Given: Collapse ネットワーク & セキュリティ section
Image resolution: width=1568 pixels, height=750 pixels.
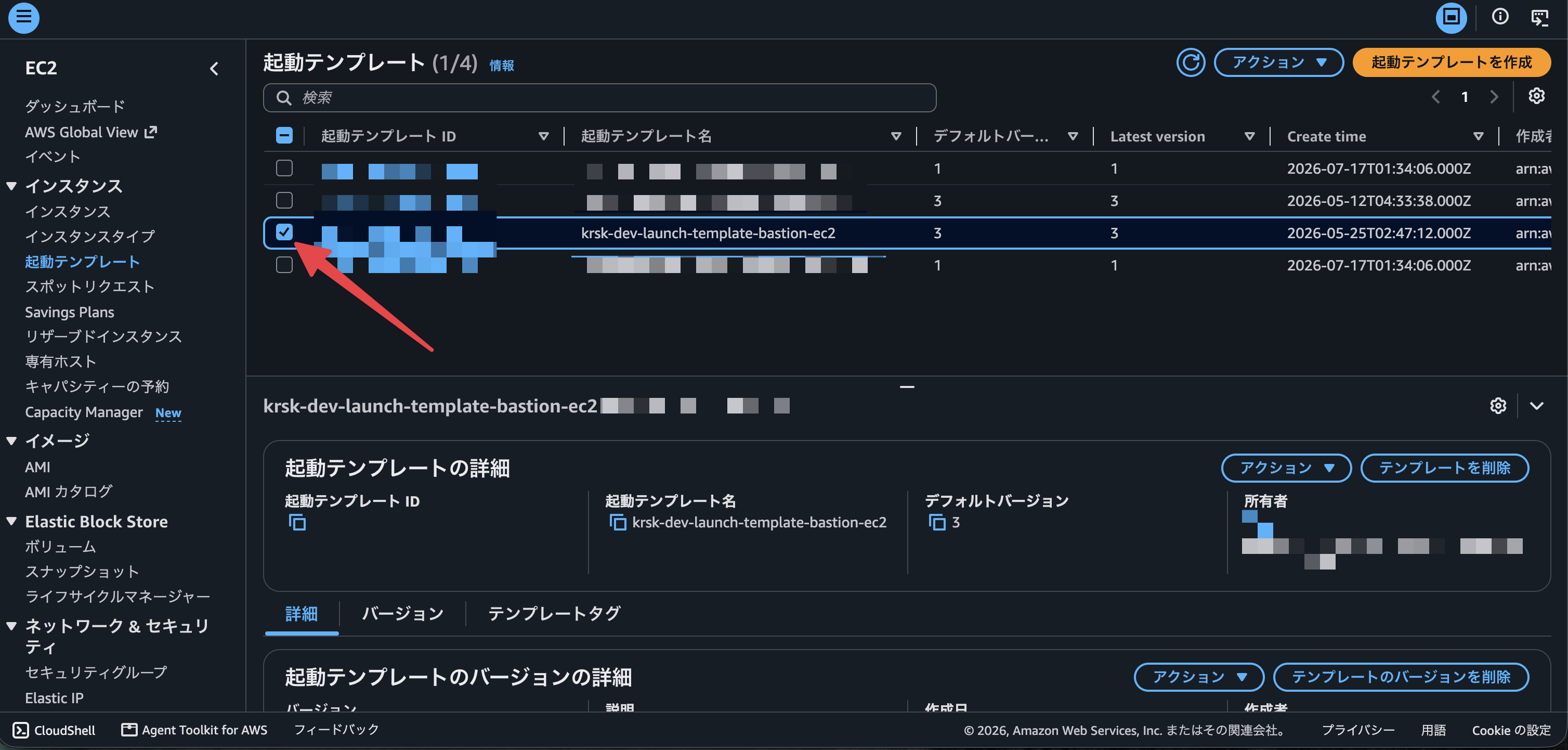Looking at the screenshot, I should pyautogui.click(x=11, y=626).
